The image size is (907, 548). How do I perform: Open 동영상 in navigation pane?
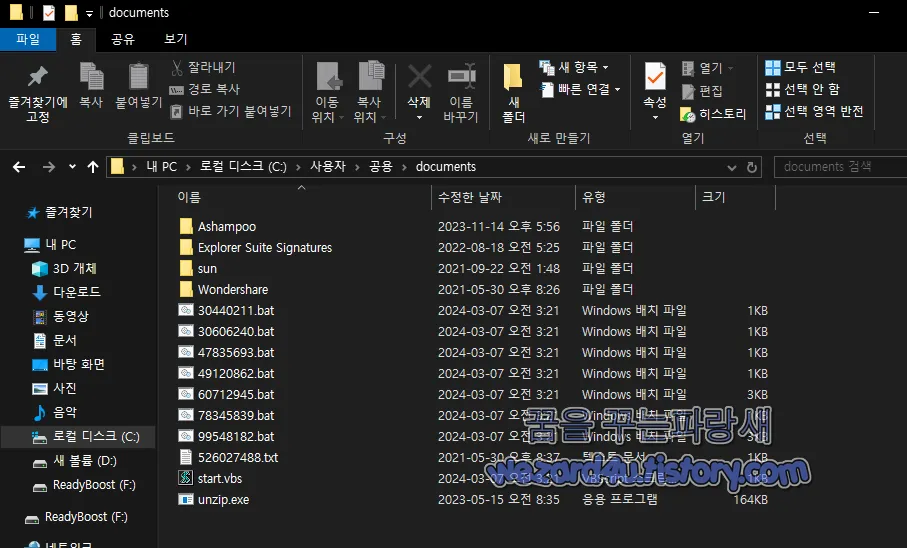pos(60,316)
